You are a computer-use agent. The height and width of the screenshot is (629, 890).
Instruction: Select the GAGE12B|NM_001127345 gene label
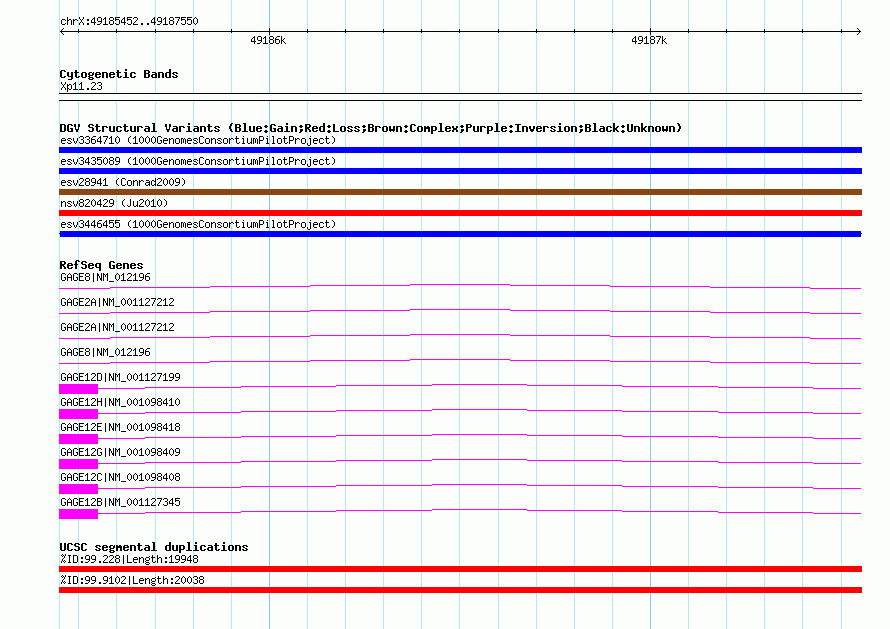pyautogui.click(x=120, y=502)
